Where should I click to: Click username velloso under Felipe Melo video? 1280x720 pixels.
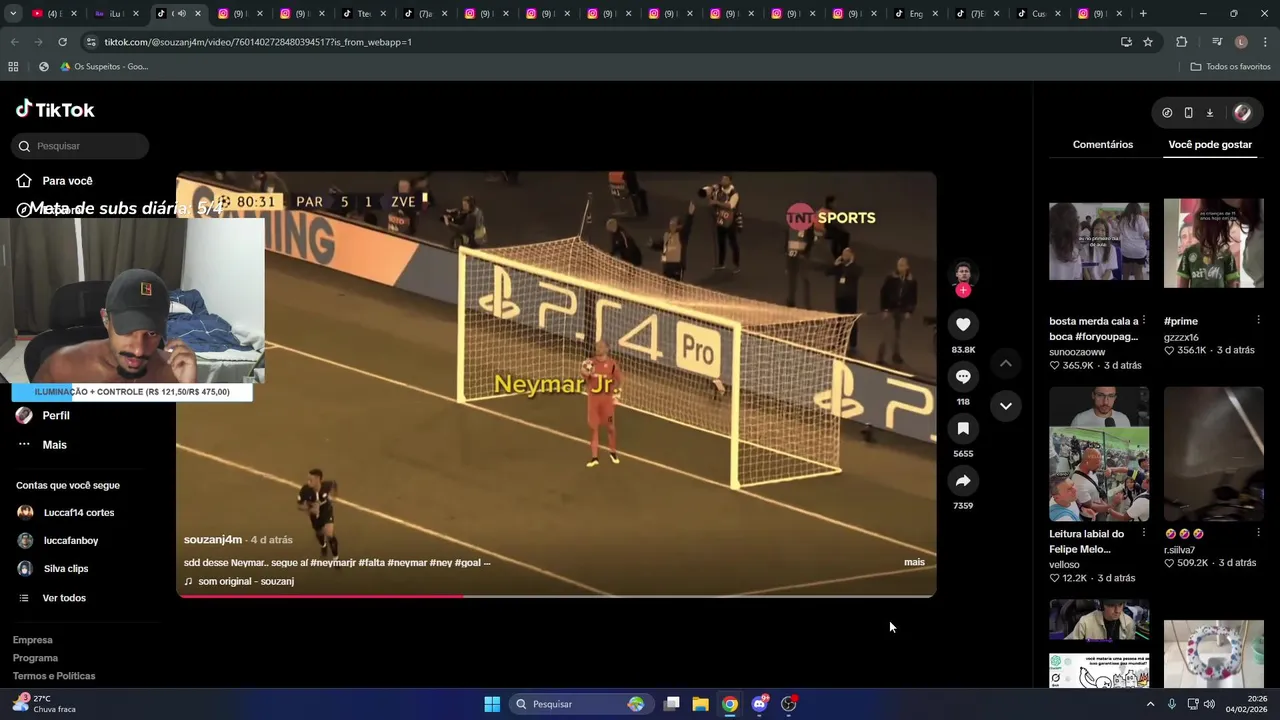(x=1064, y=565)
